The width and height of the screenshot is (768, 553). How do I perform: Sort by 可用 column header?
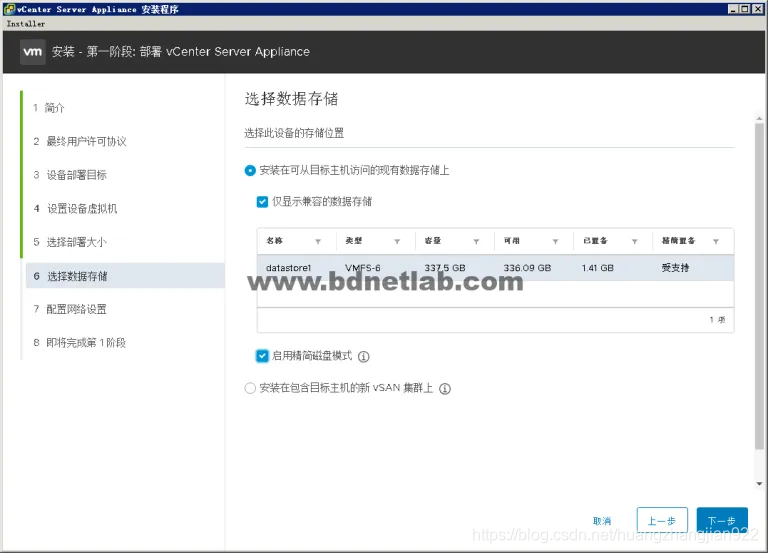tap(512, 241)
